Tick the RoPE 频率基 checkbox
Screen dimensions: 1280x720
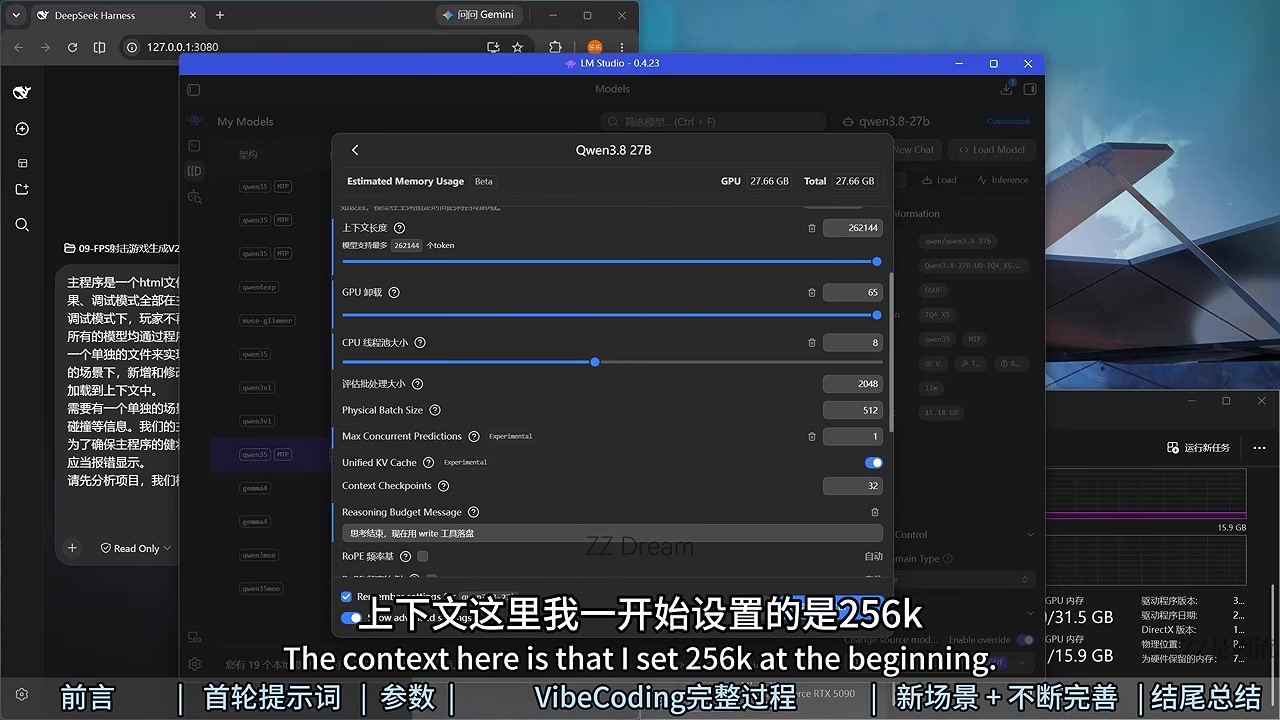[423, 556]
